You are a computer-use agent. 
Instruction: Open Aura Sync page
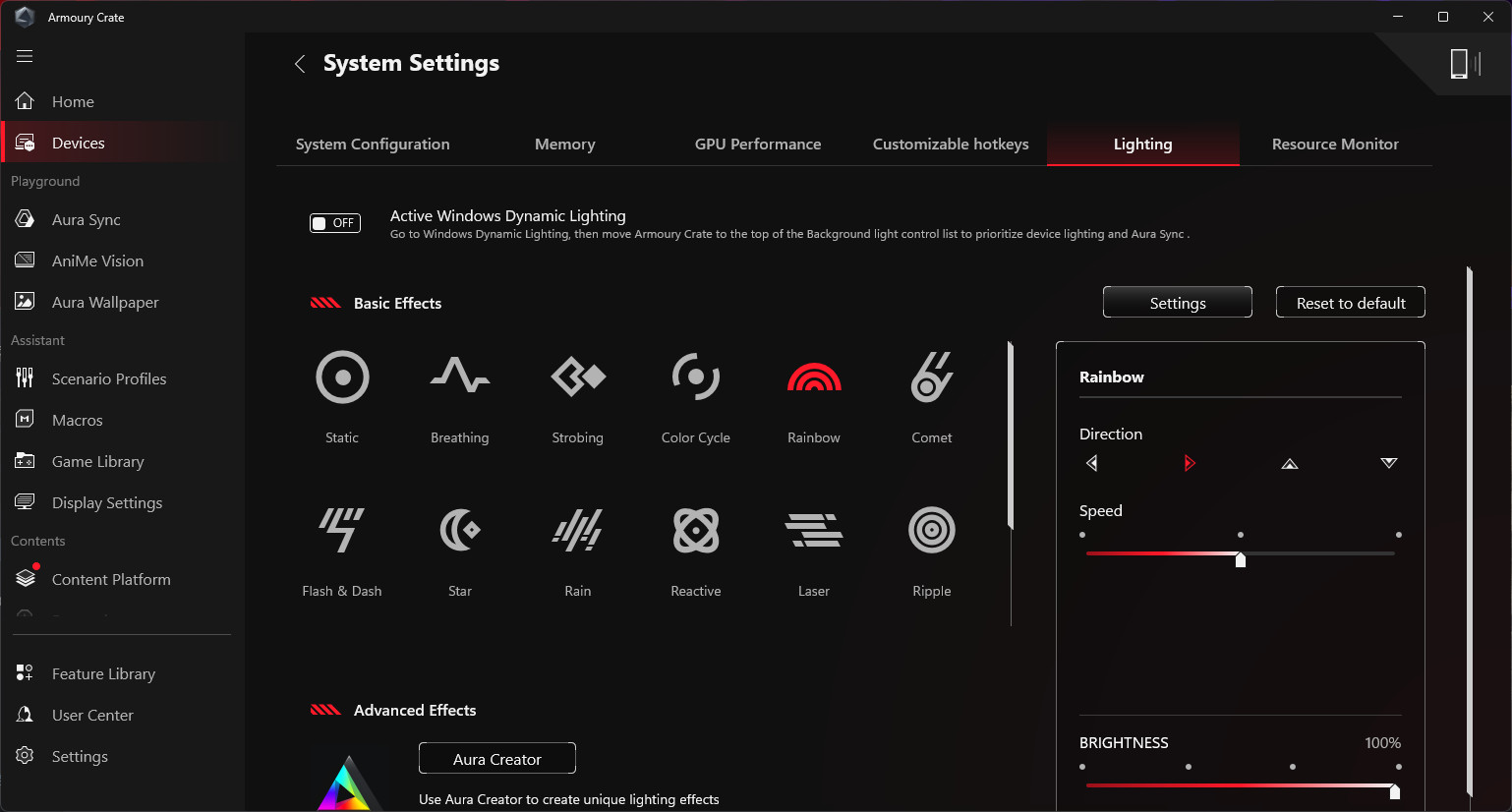point(122,219)
